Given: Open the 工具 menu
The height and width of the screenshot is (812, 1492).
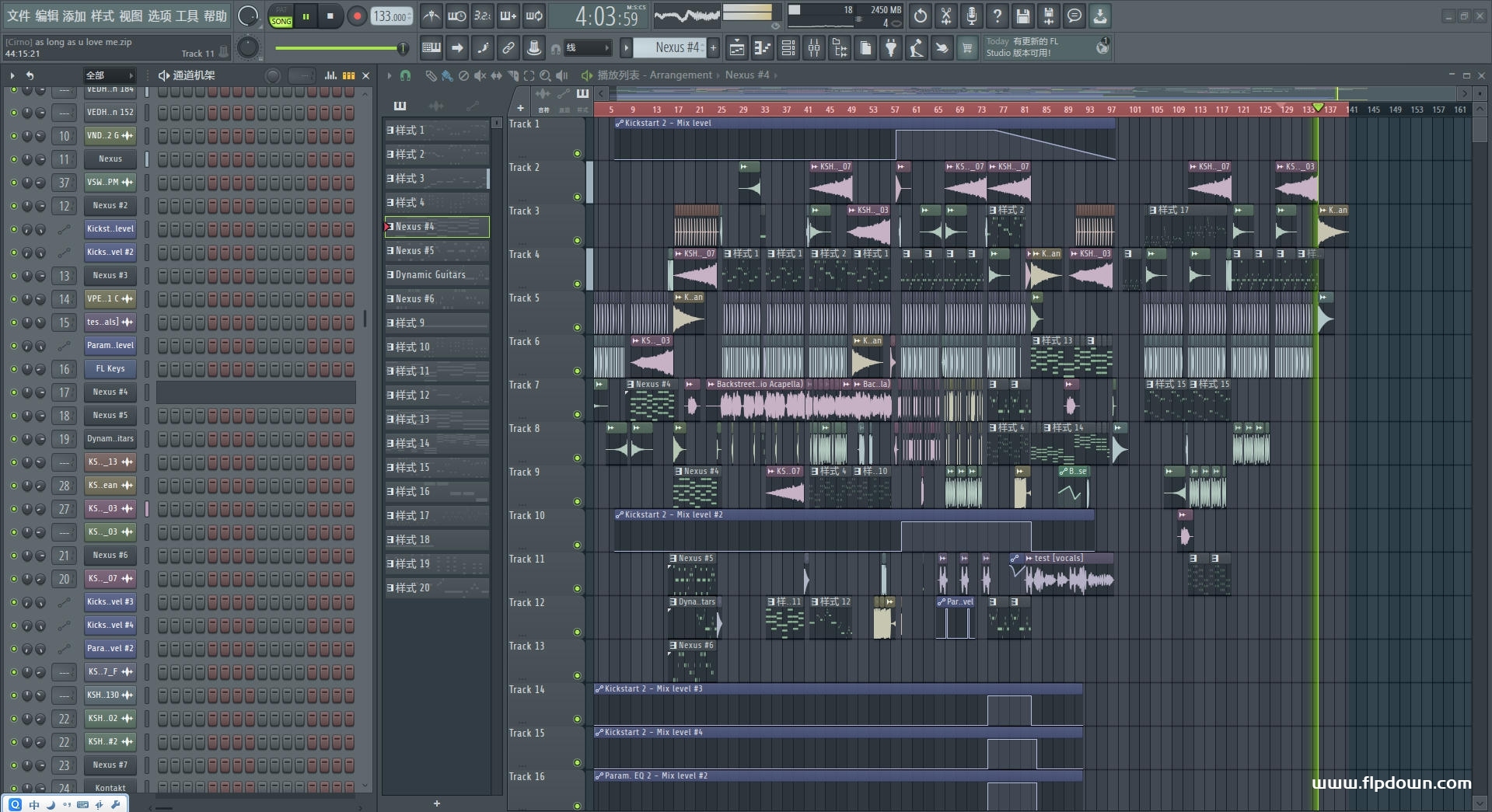Looking at the screenshot, I should [x=187, y=16].
